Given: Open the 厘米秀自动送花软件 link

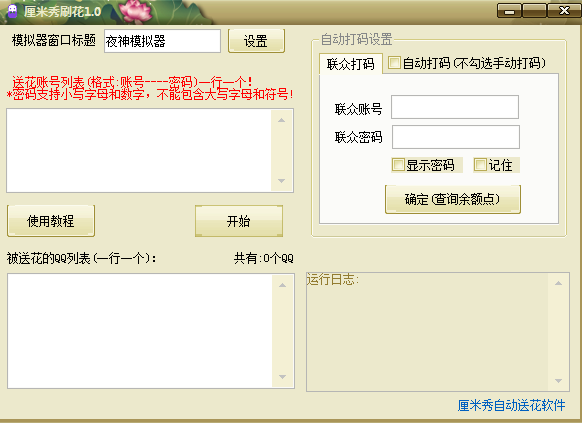Looking at the screenshot, I should [x=511, y=405].
